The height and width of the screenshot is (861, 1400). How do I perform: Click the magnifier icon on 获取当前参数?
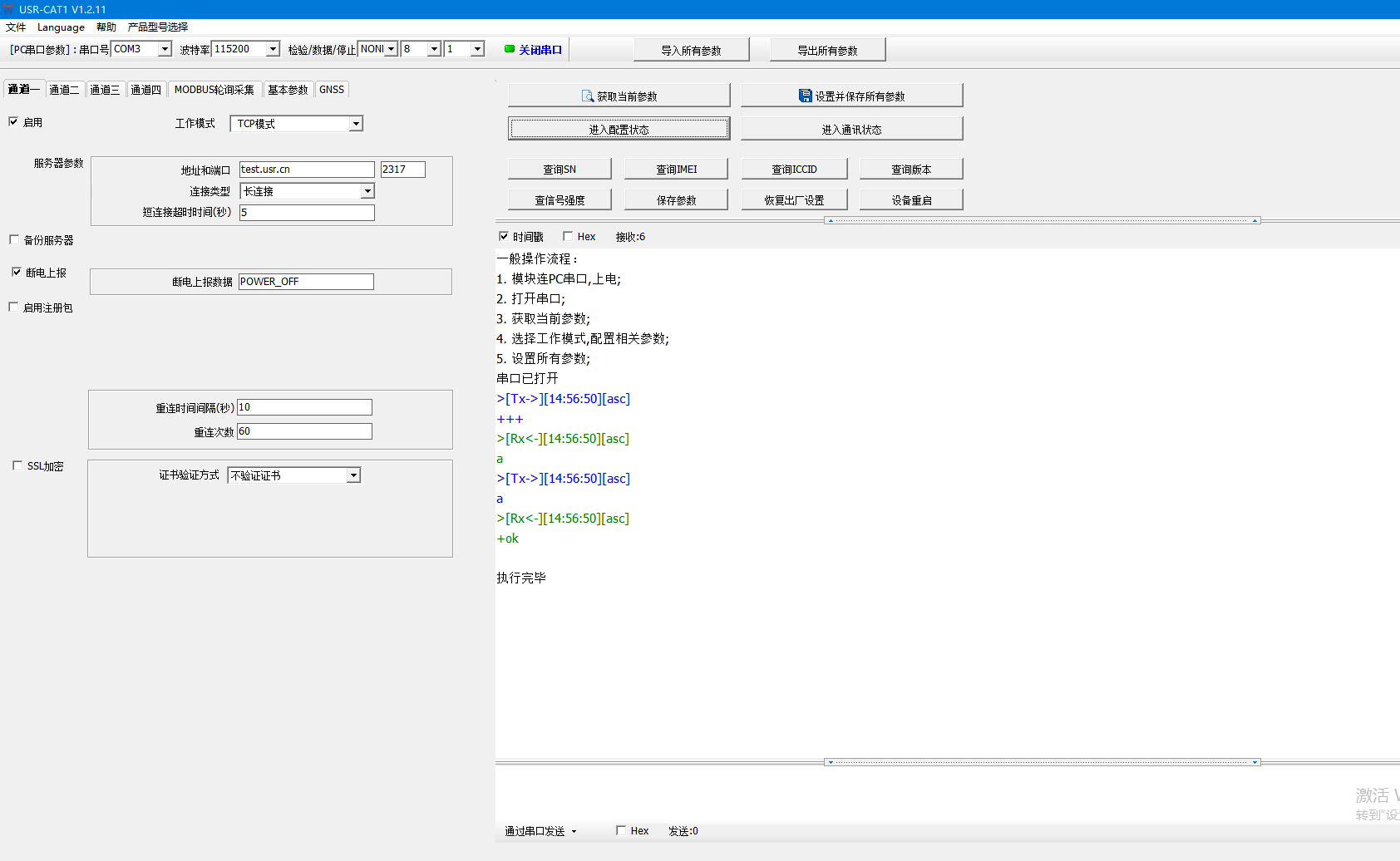[x=587, y=96]
